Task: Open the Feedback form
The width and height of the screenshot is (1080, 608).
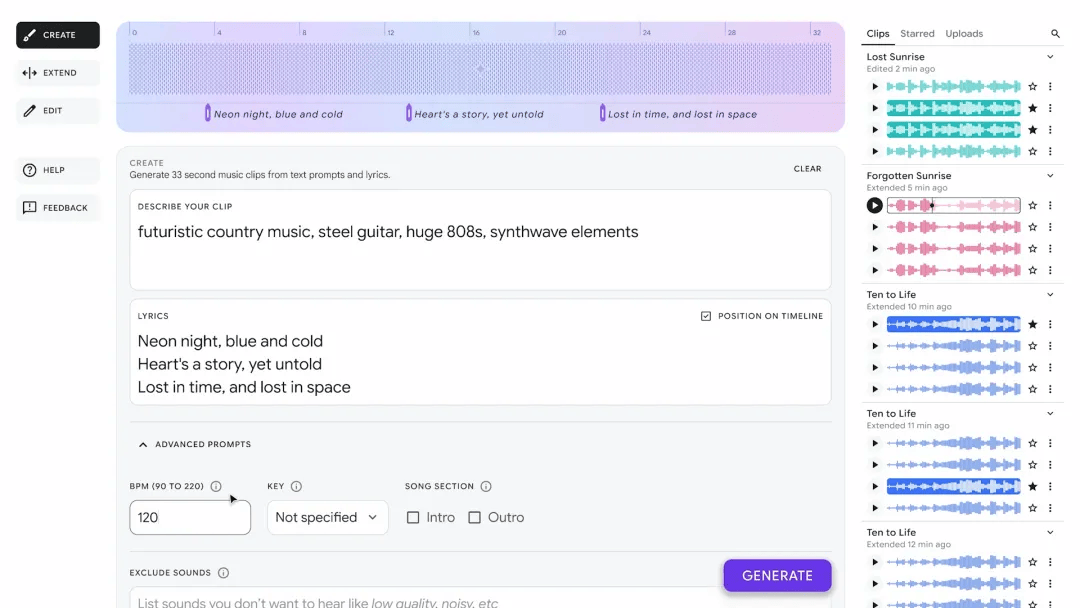Action: point(58,208)
